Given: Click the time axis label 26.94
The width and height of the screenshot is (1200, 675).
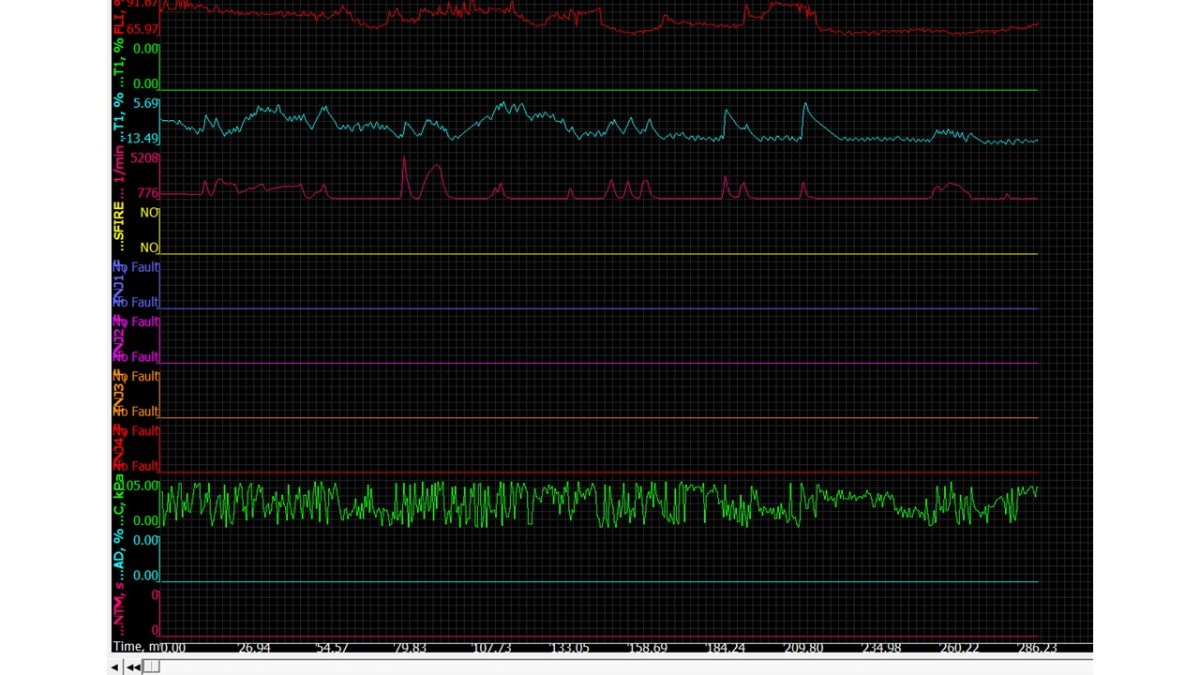Looking at the screenshot, I should click(x=253, y=648).
